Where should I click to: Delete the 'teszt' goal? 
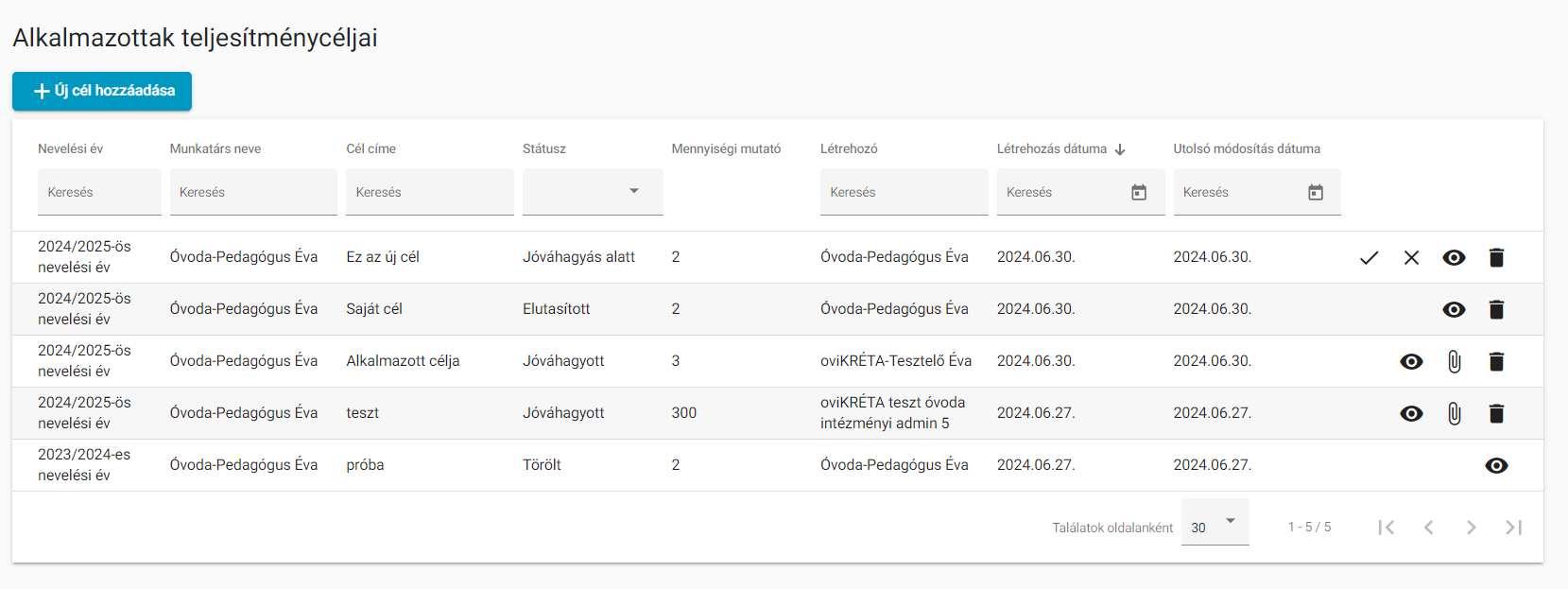coord(1496,413)
